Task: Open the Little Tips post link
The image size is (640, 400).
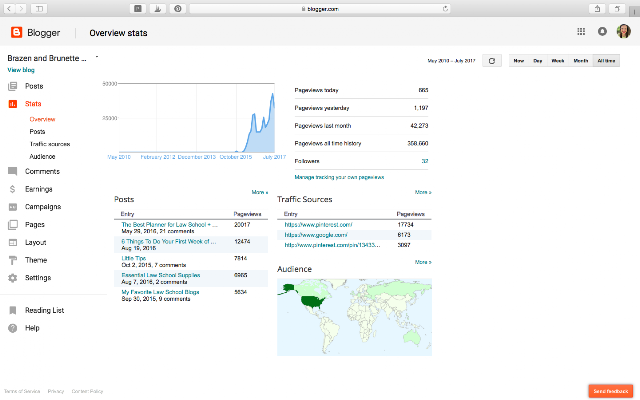Action: click(x=133, y=258)
